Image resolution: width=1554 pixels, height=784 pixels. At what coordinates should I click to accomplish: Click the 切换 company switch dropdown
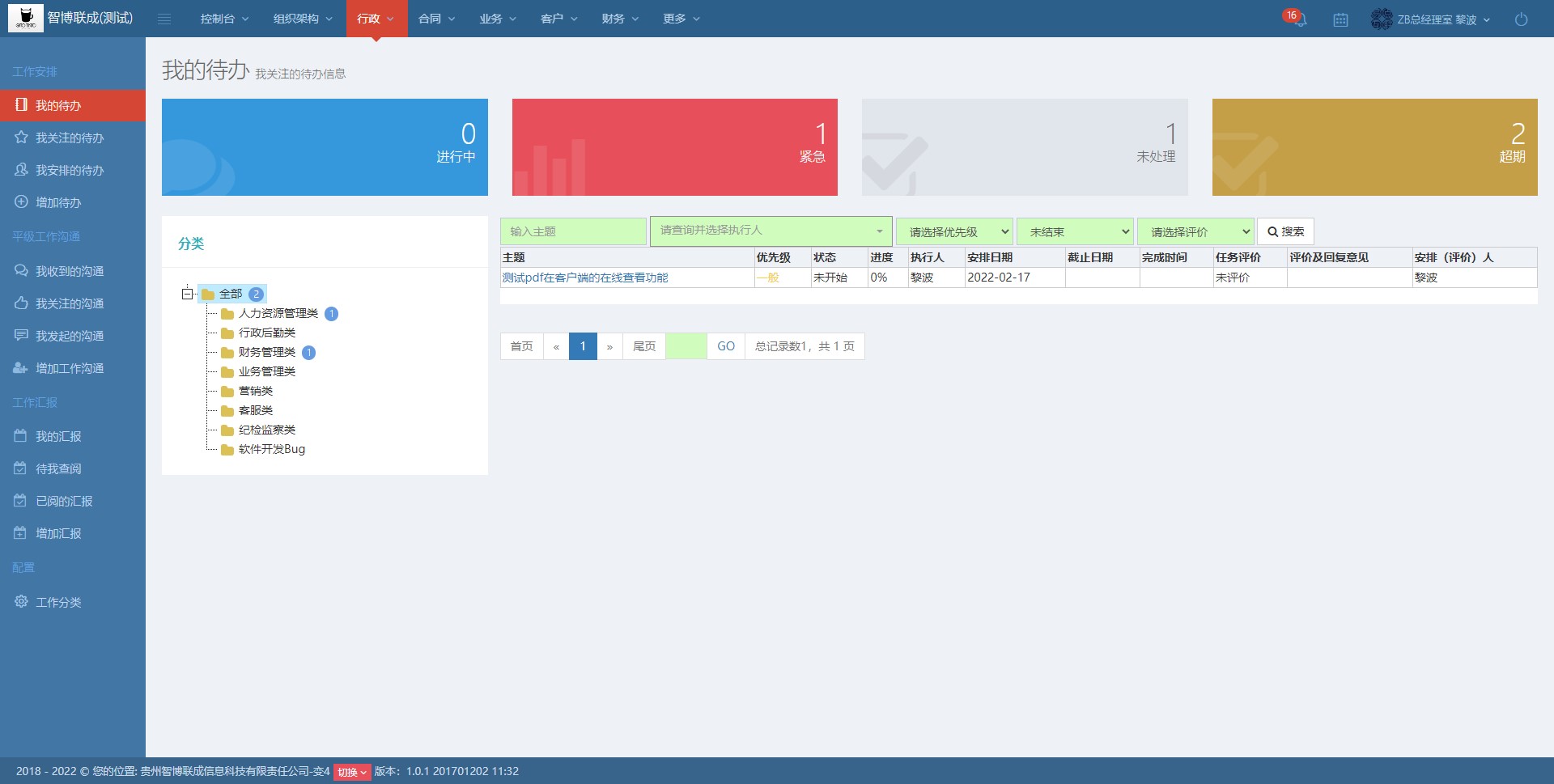352,772
